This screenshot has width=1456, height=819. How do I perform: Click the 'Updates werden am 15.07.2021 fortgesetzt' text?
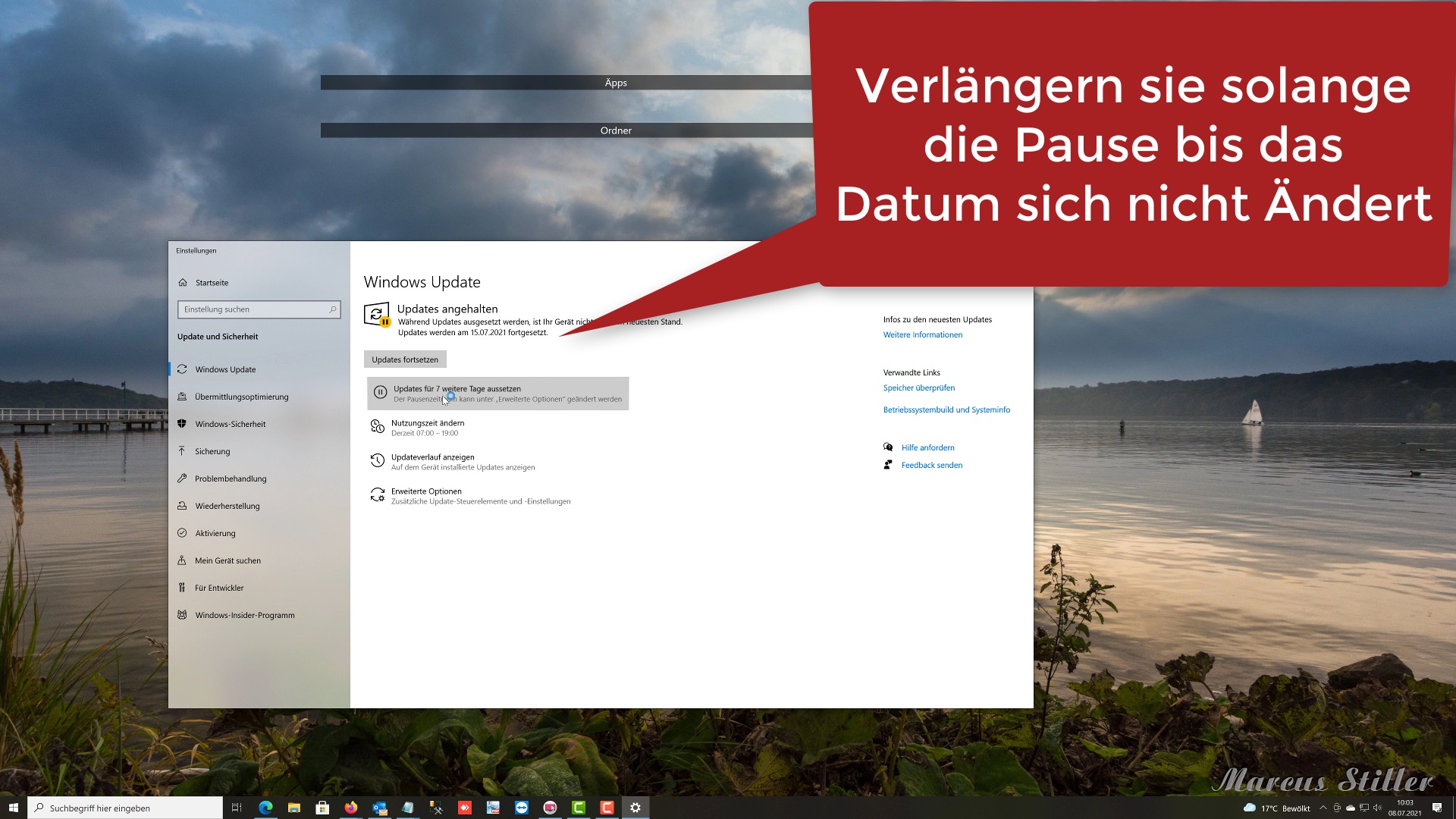[473, 332]
